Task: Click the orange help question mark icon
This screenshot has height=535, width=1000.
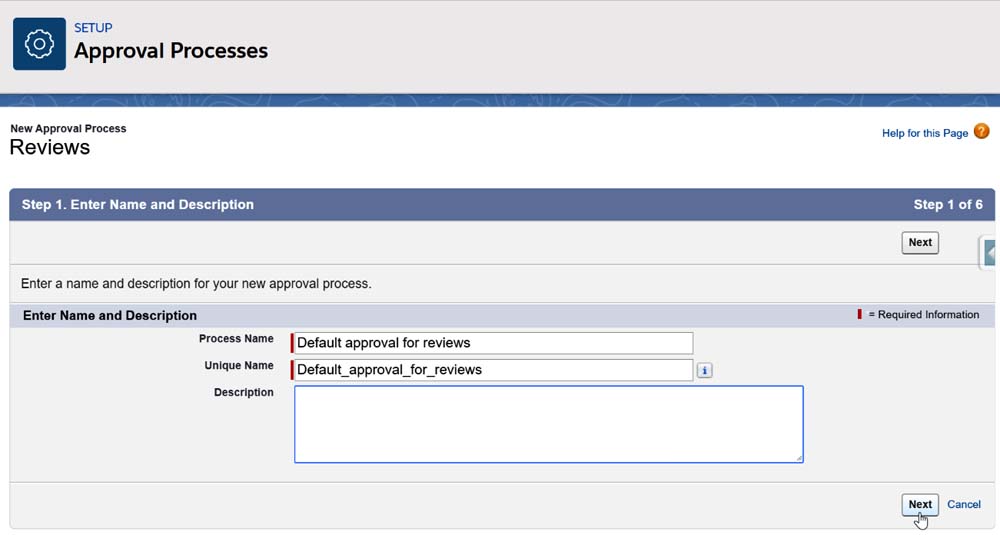Action: [x=981, y=132]
